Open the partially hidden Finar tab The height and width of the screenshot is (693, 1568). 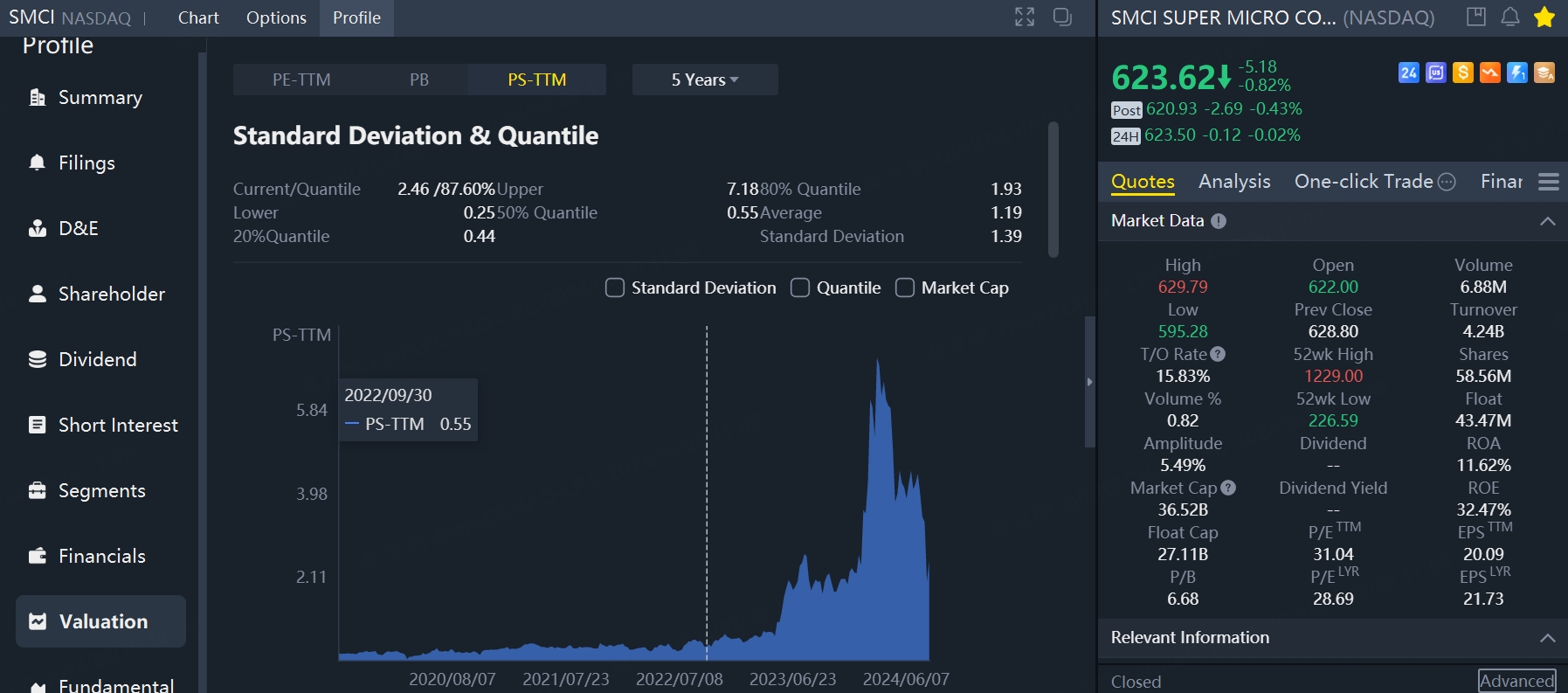tap(1502, 182)
